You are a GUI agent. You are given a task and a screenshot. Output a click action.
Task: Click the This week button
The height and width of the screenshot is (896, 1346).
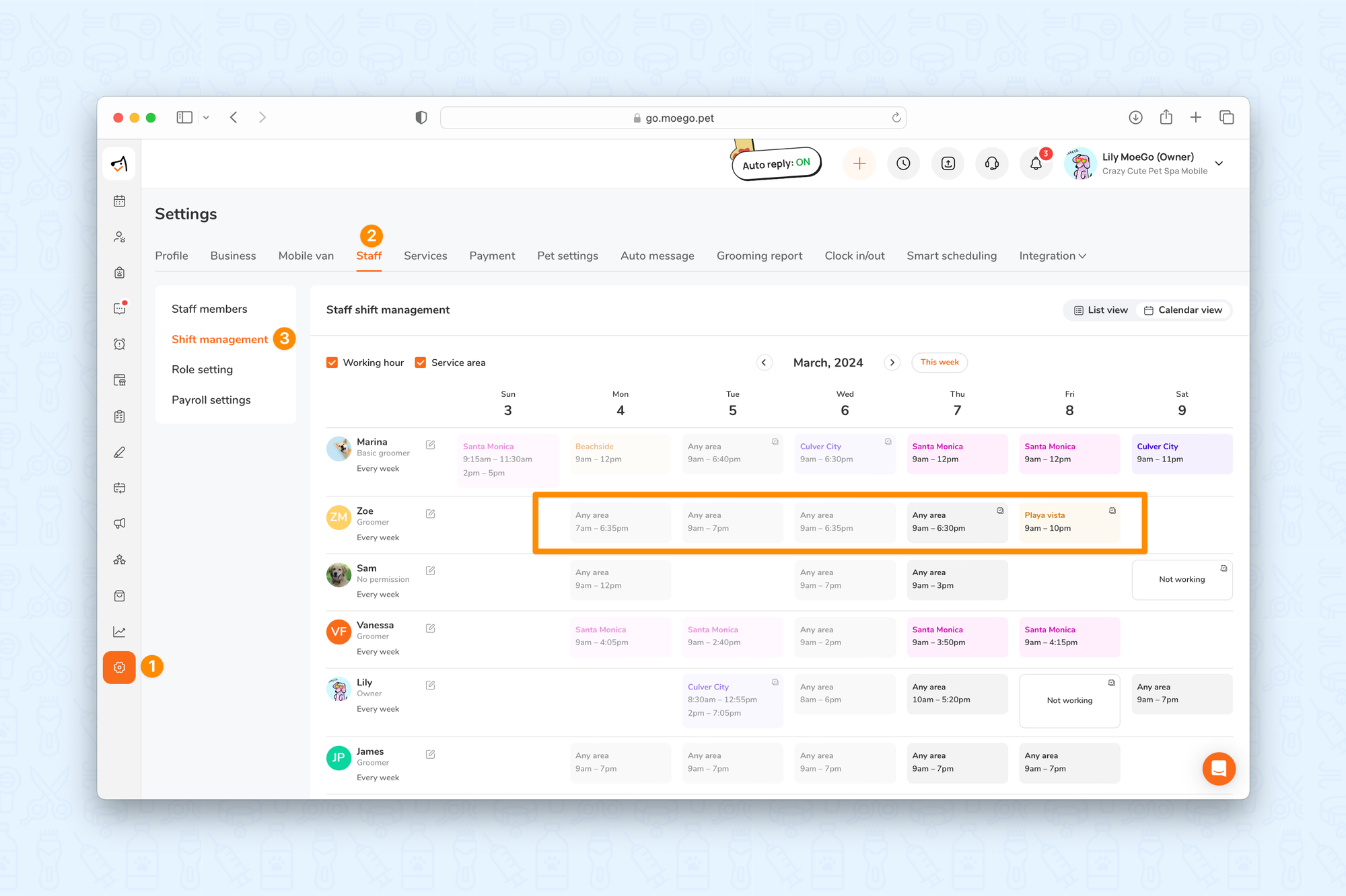click(940, 363)
